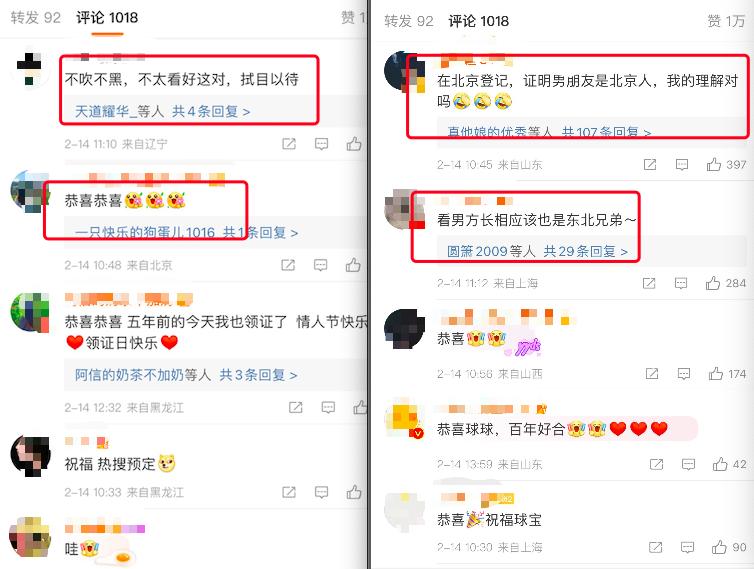The image size is (754, 569).
Task: Open avatar of 看男方长相 commenter
Action: (x=404, y=210)
